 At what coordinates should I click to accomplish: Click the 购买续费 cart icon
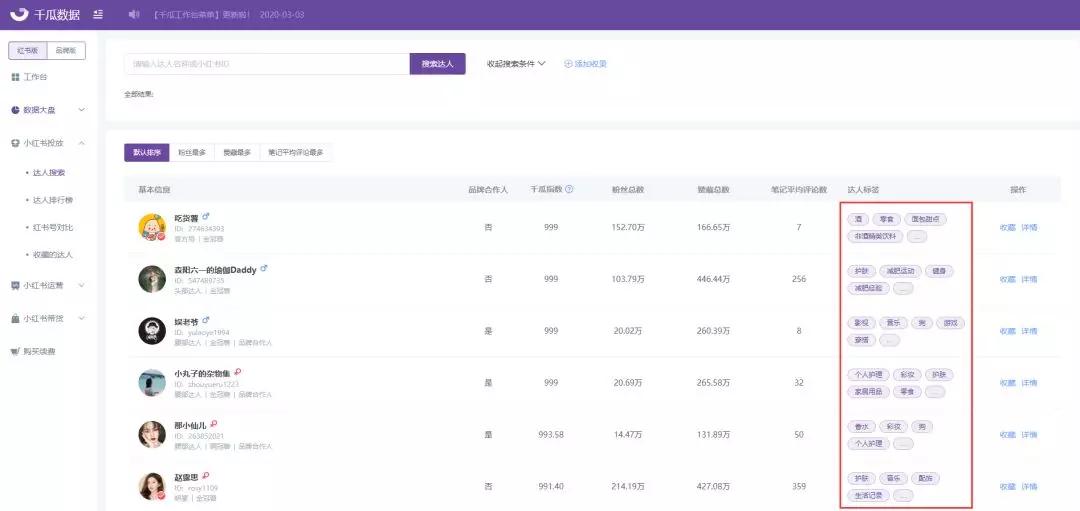pyautogui.click(x=15, y=351)
